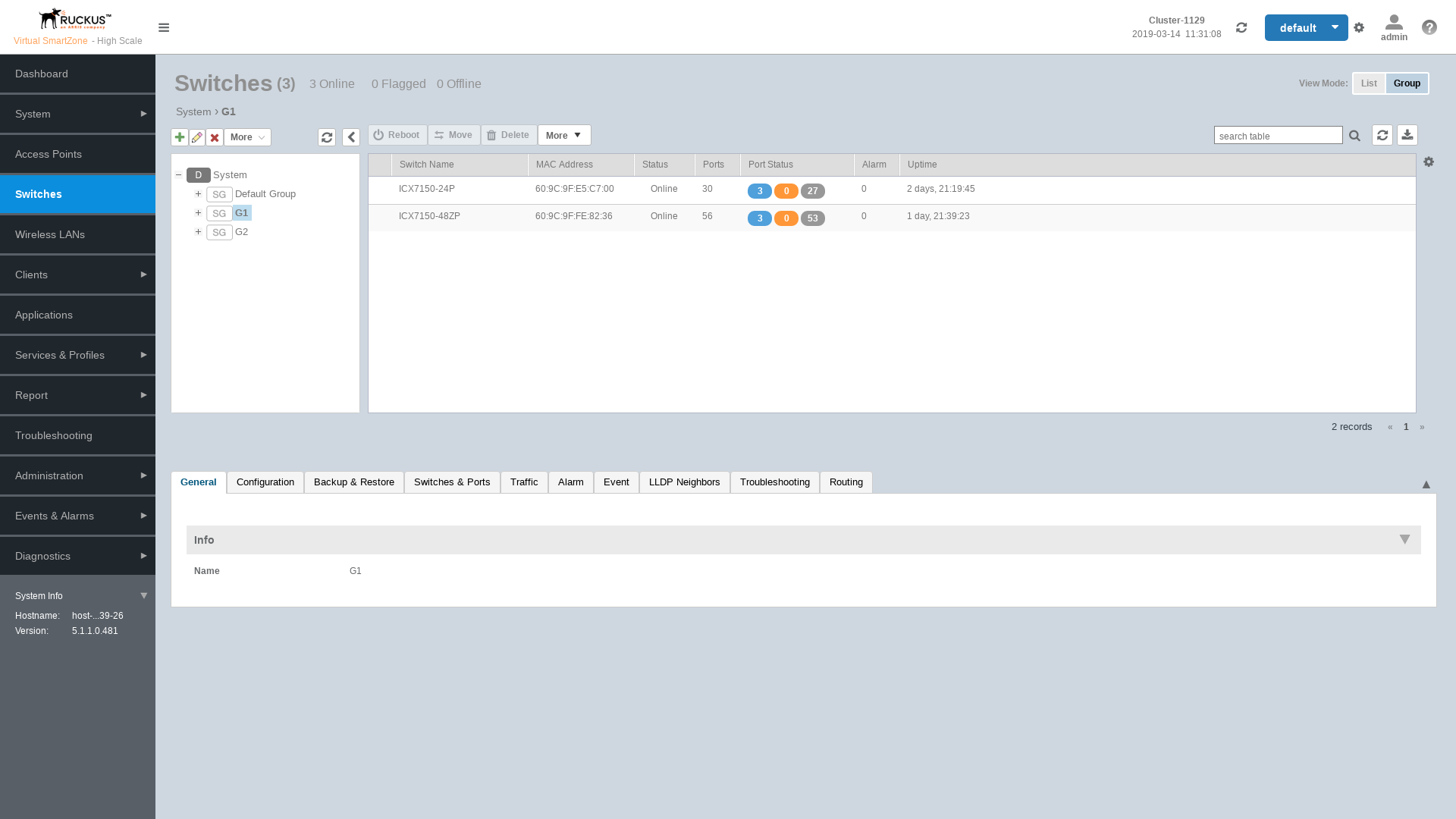Image resolution: width=1456 pixels, height=819 pixels.
Task: Switch view mode to List
Action: click(1369, 83)
